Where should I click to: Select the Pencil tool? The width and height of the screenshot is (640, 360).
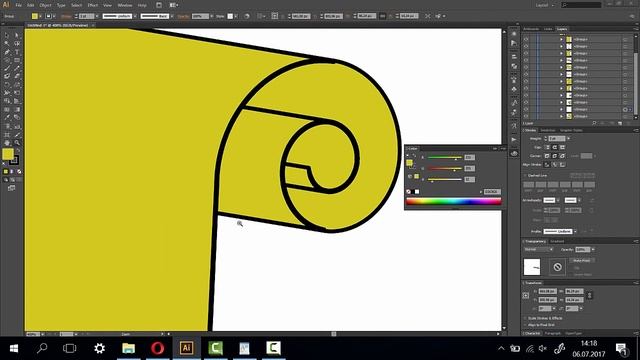click(17, 68)
